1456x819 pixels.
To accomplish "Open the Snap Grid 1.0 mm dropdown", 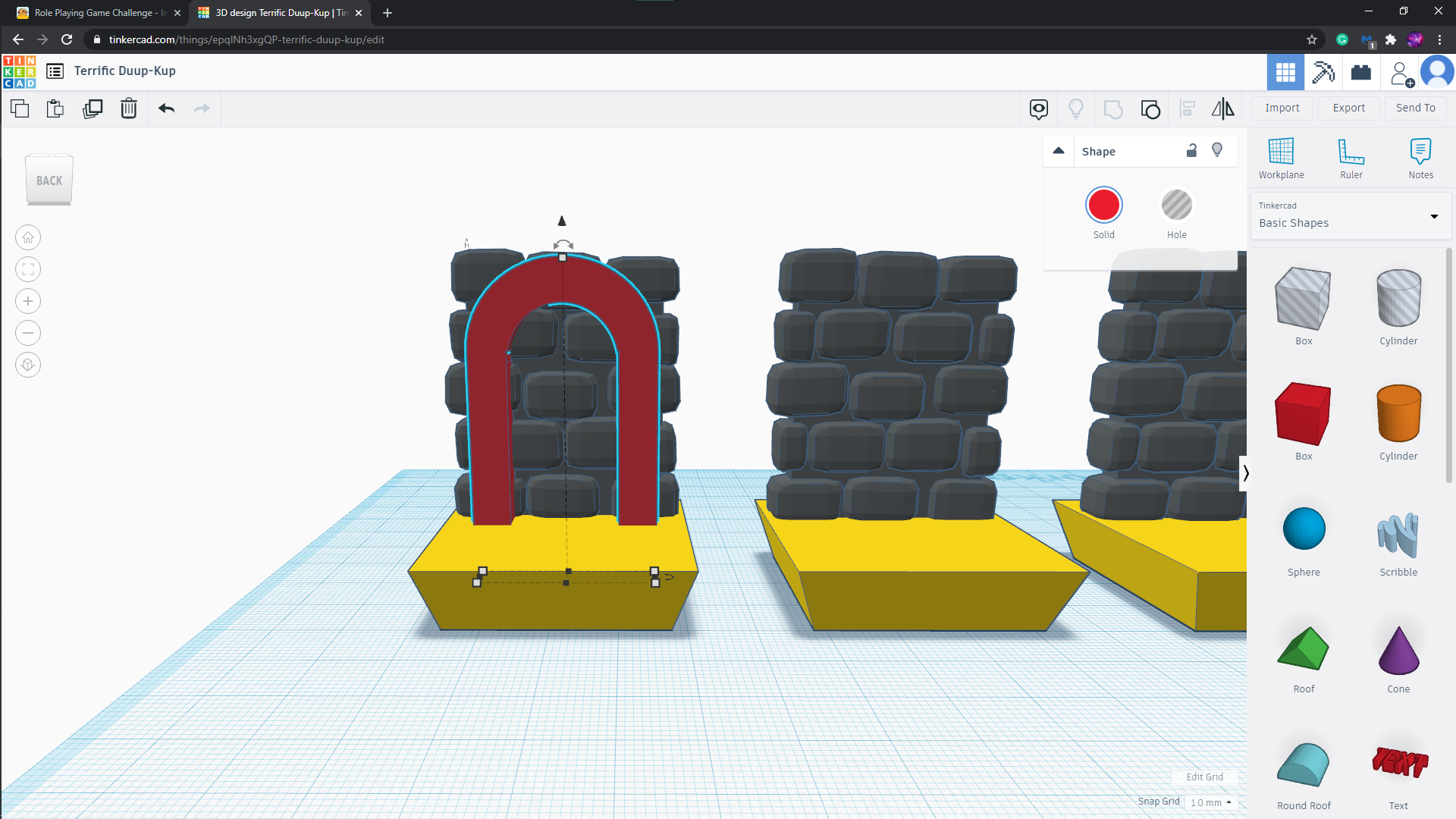I will tap(1211, 802).
